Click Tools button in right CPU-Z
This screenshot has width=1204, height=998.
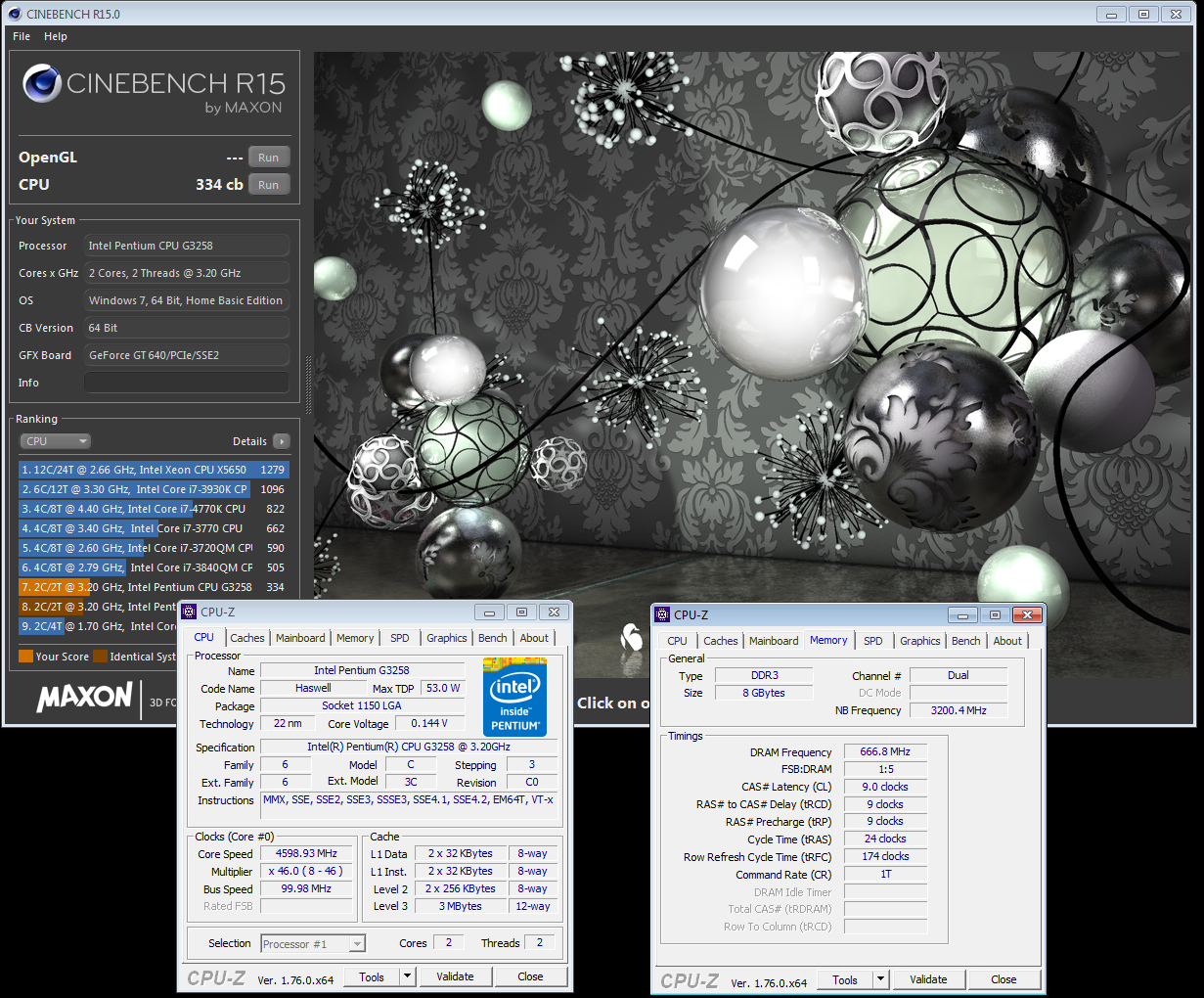tap(845, 979)
